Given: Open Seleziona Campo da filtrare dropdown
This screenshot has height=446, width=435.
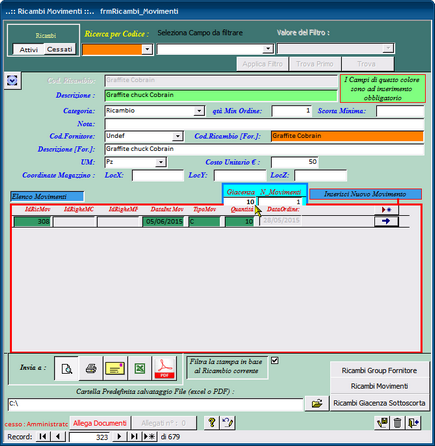Looking at the screenshot, I should click(x=268, y=49).
